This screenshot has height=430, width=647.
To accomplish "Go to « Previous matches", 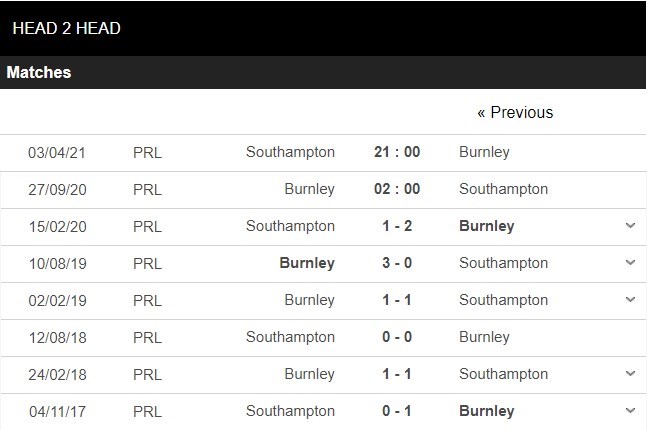I will 515,112.
